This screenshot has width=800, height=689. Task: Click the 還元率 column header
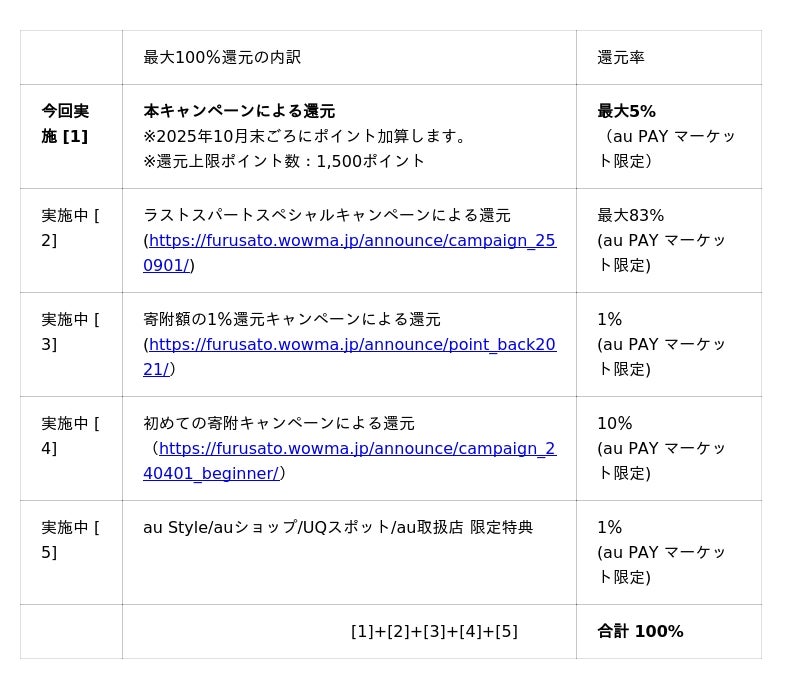click(x=621, y=58)
